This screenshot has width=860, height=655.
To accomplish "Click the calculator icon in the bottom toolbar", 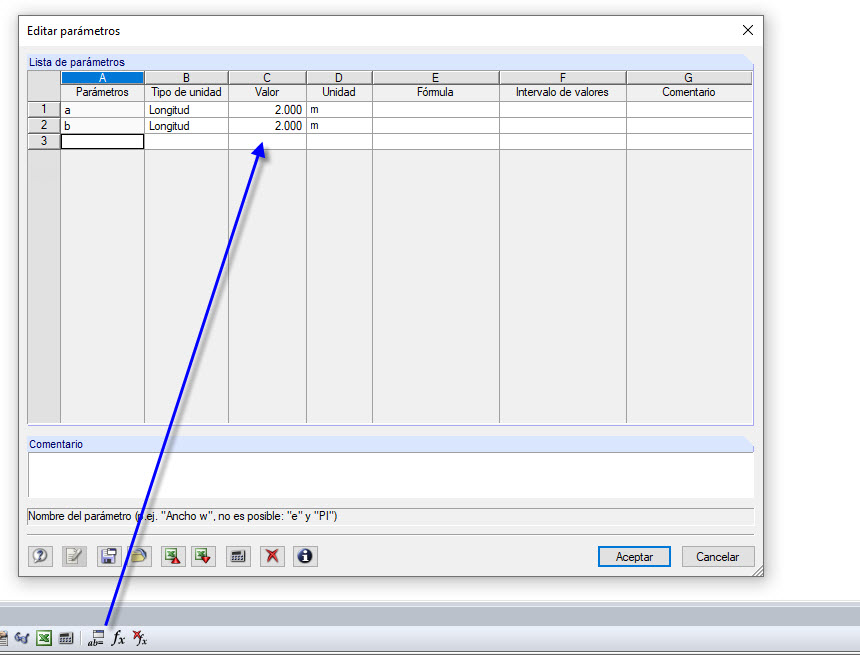I will pos(66,638).
